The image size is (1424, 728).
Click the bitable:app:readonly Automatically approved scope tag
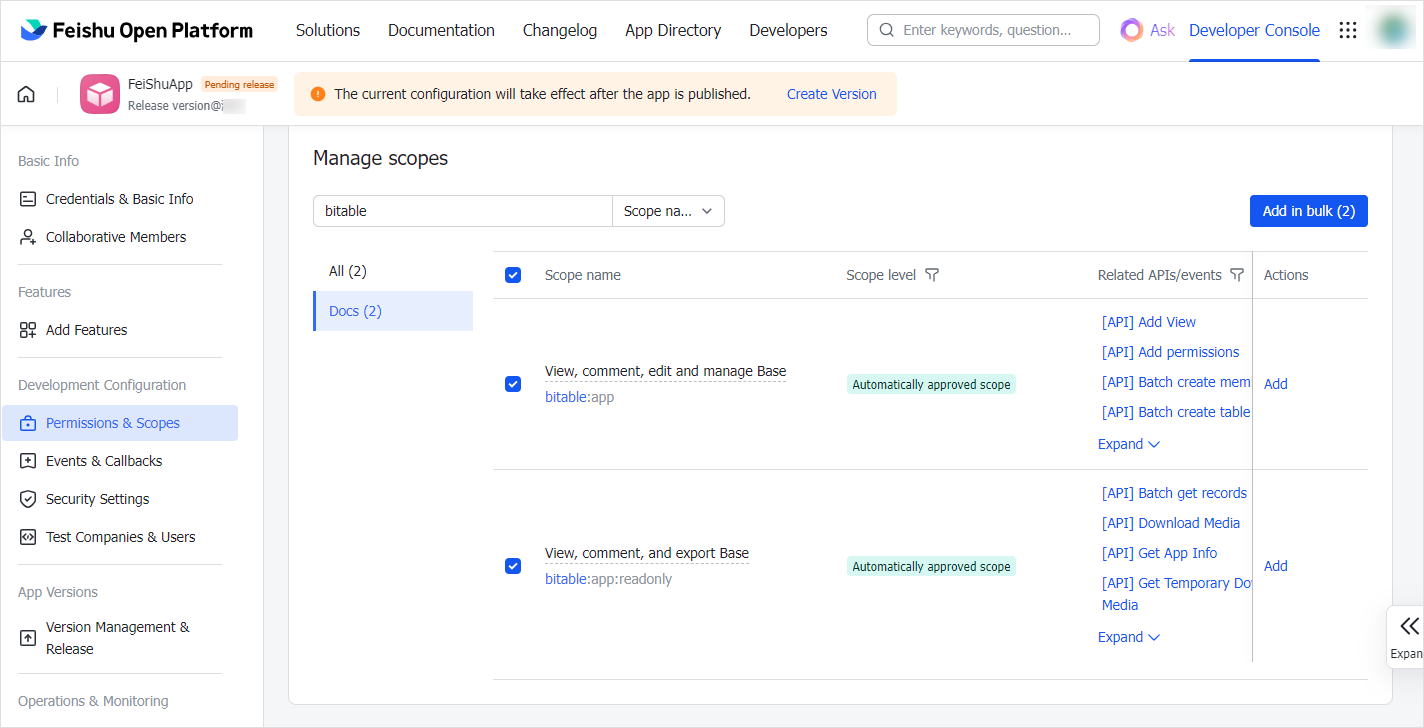(931, 566)
